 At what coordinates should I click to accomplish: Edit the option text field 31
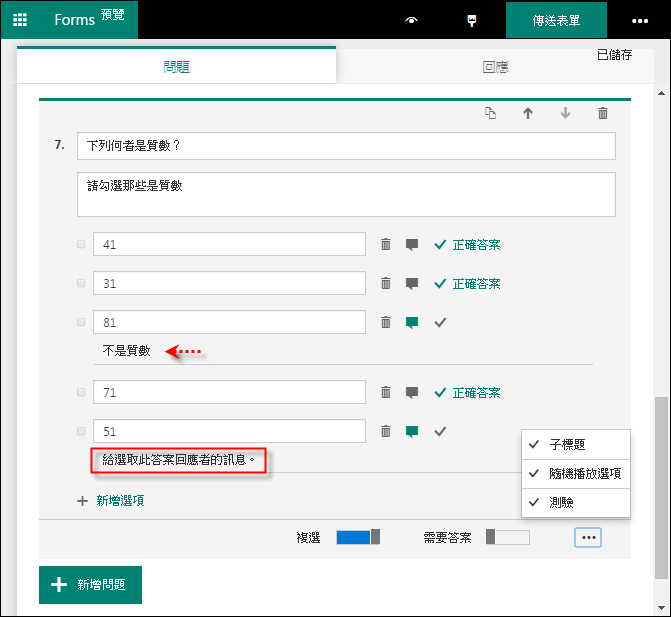229,283
